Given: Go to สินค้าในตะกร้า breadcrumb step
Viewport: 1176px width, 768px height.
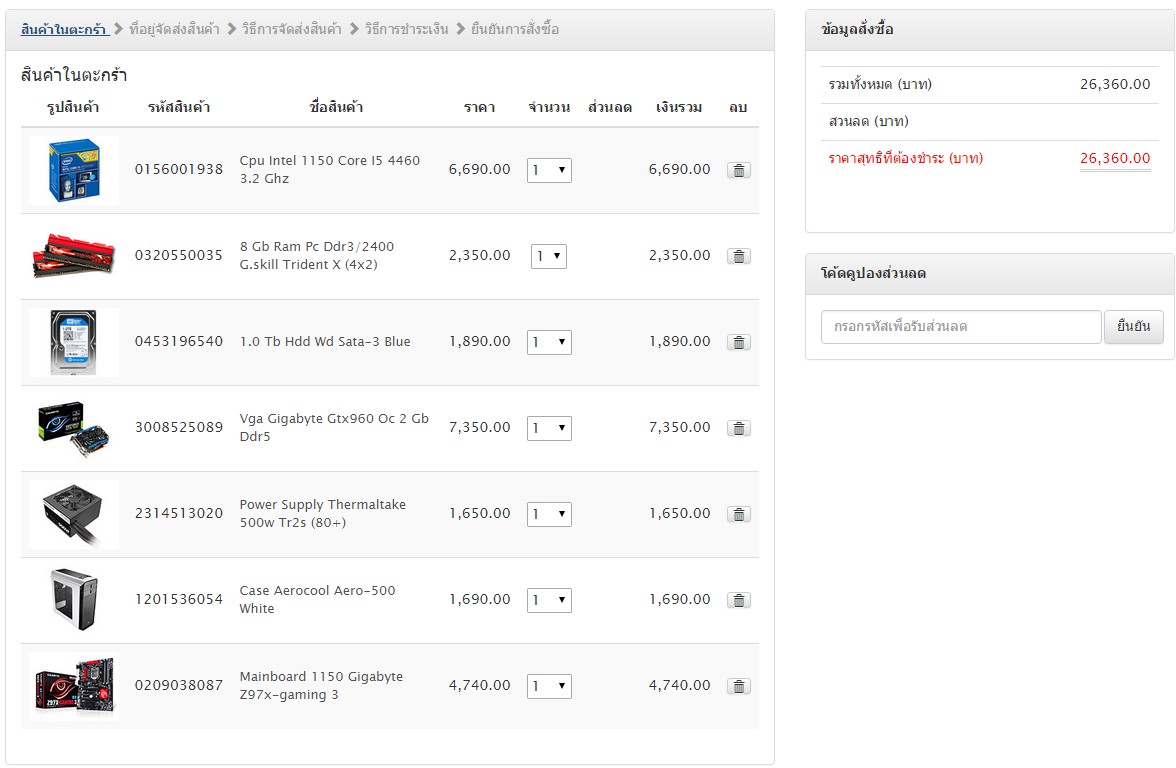Looking at the screenshot, I should click(x=64, y=29).
